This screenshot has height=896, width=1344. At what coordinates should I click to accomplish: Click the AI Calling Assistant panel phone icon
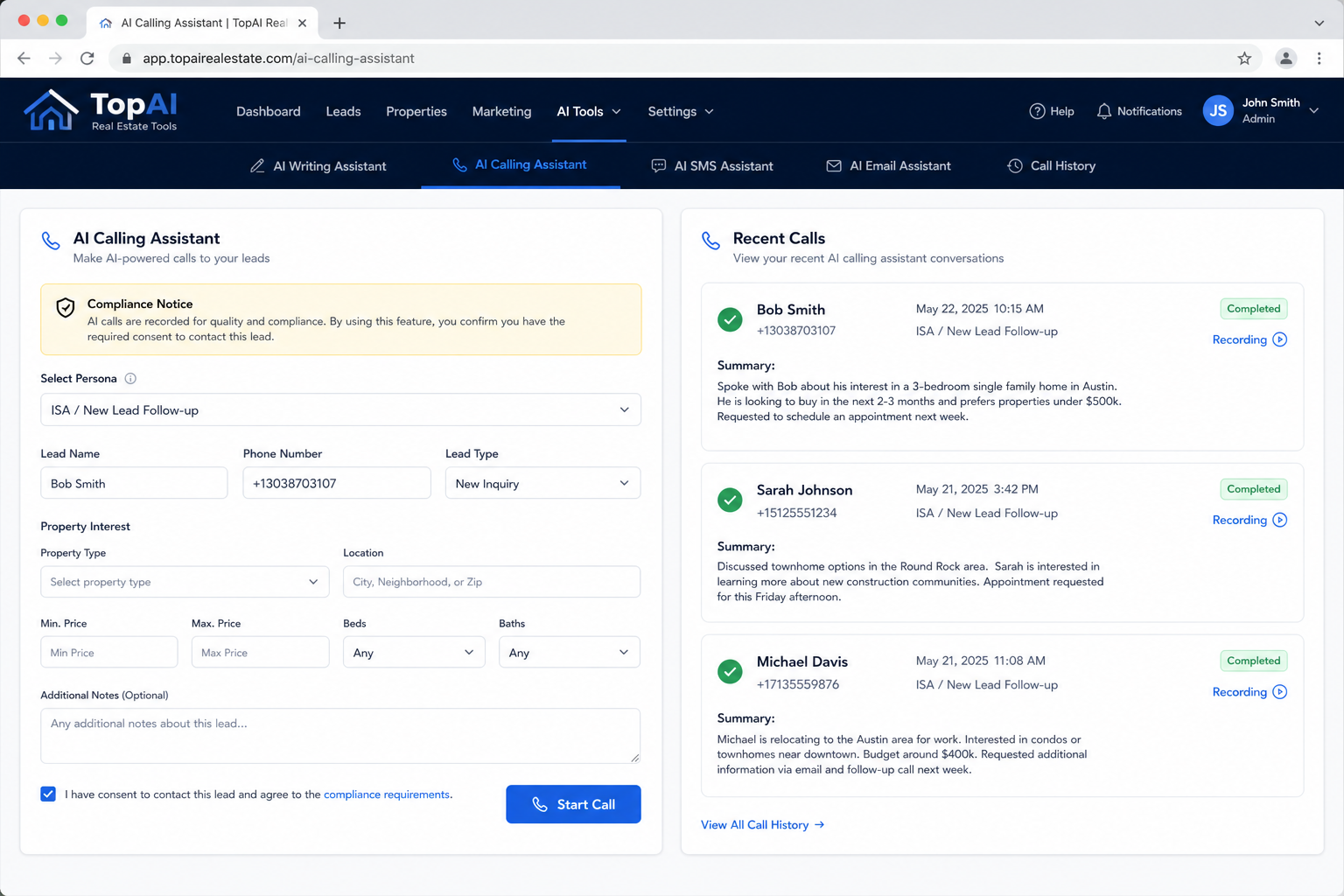[x=51, y=241]
